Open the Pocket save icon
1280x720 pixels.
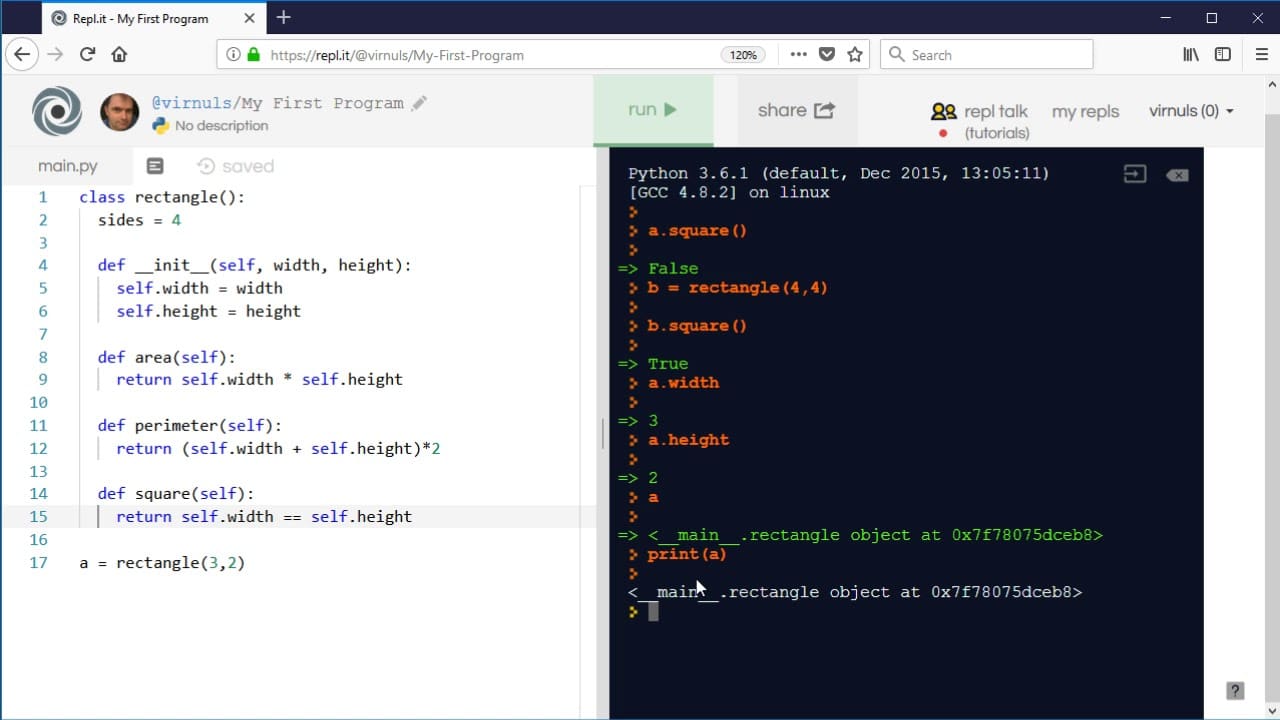(827, 55)
